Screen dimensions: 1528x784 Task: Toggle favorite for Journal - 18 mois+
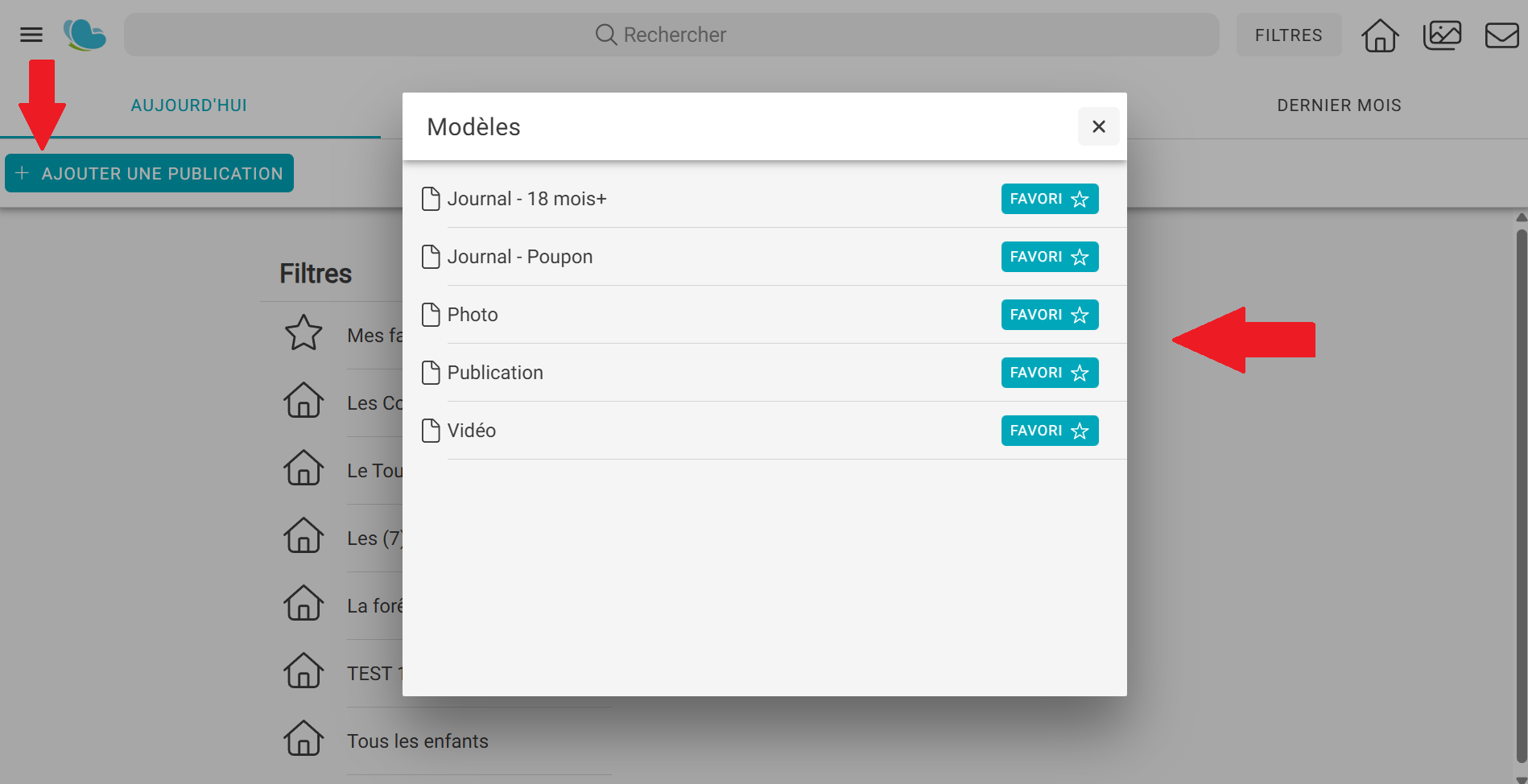pyautogui.click(x=1049, y=199)
